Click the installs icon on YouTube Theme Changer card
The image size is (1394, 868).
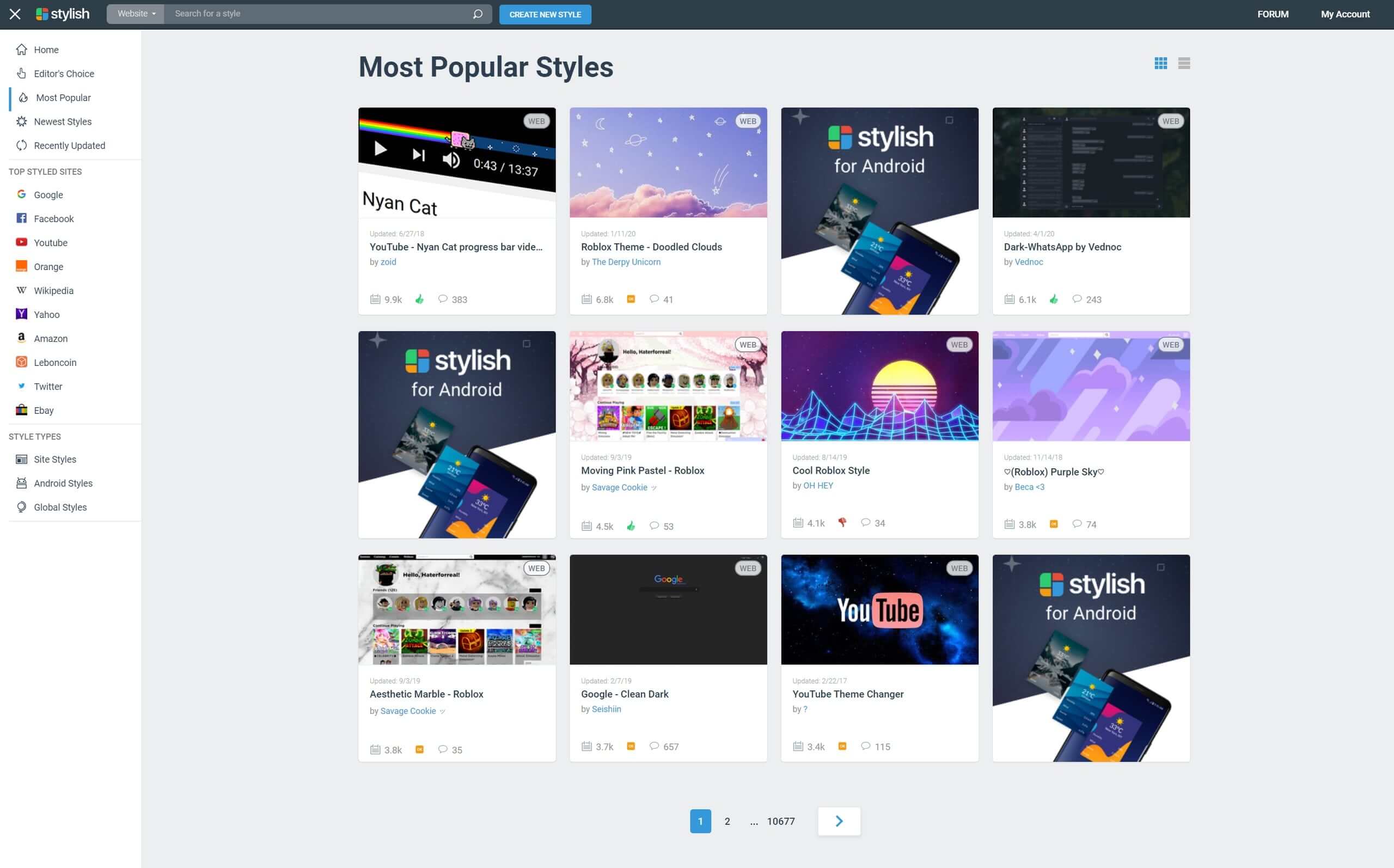point(798,747)
